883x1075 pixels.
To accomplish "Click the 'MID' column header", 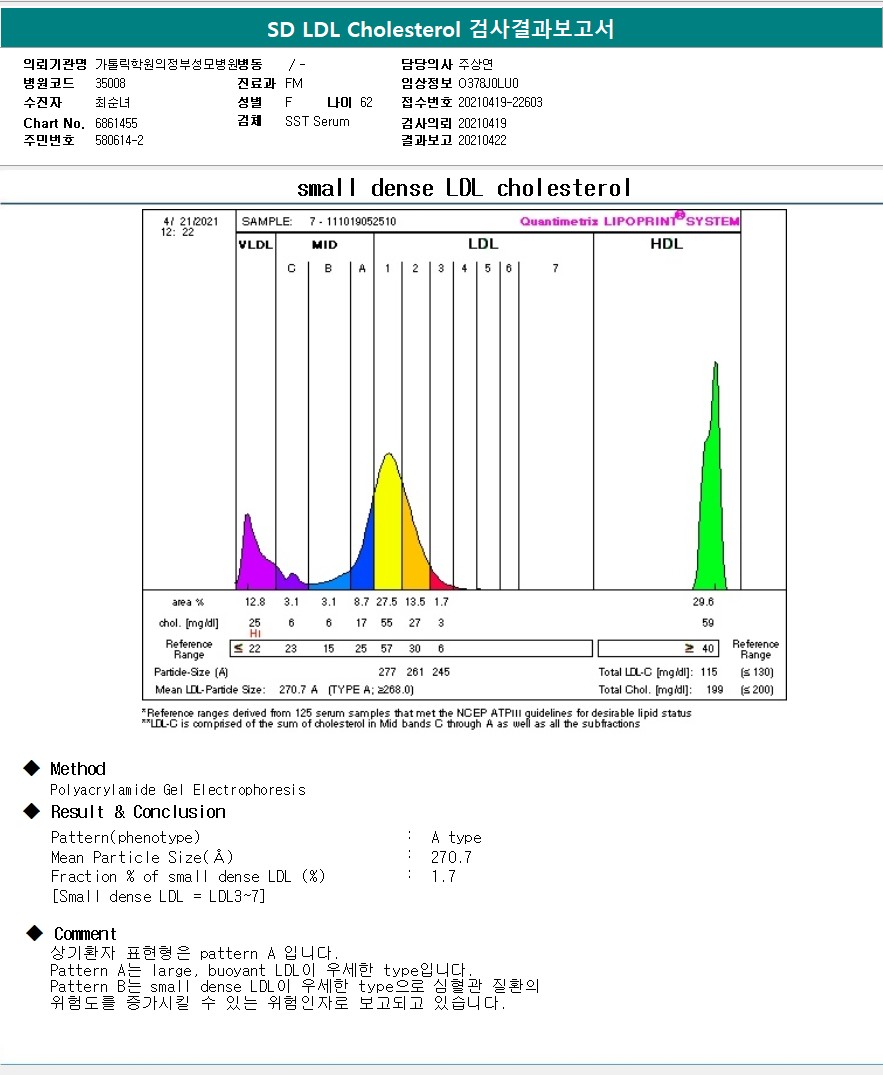I will (x=324, y=245).
